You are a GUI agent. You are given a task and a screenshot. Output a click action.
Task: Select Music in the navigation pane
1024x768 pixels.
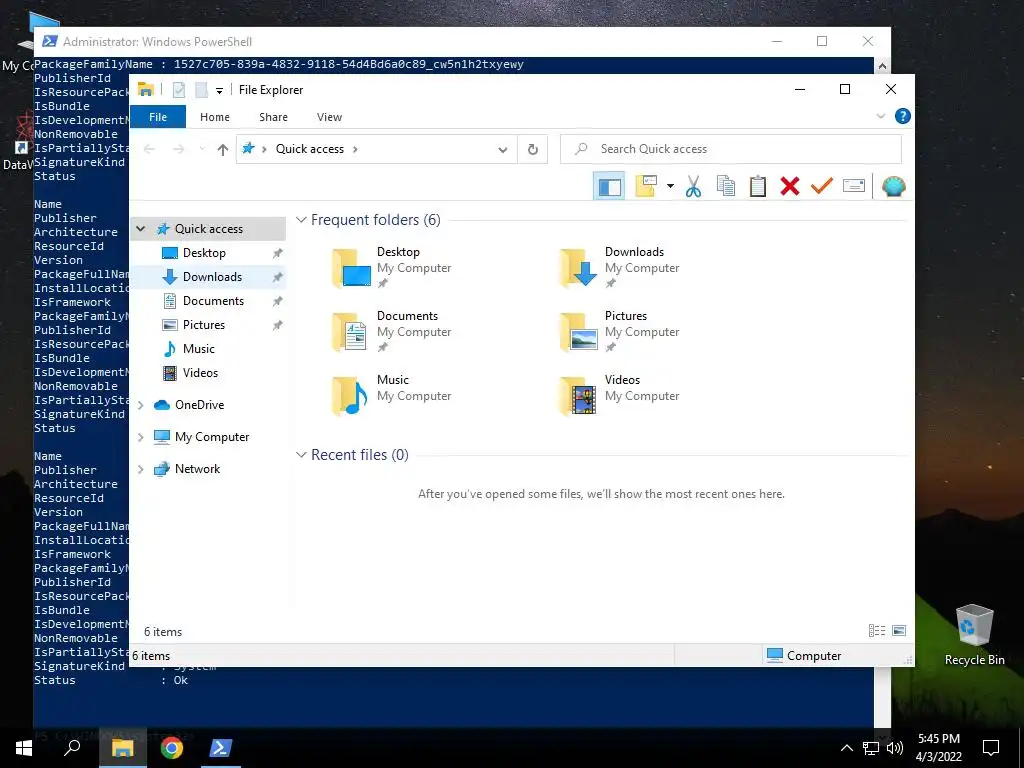point(199,349)
